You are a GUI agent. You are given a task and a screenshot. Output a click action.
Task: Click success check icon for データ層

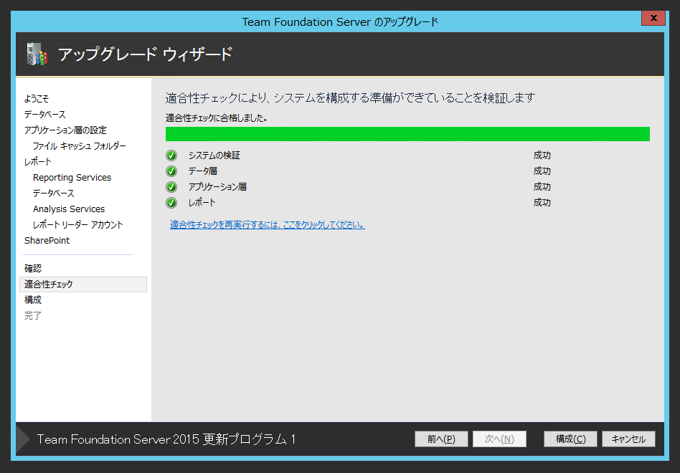coord(171,171)
